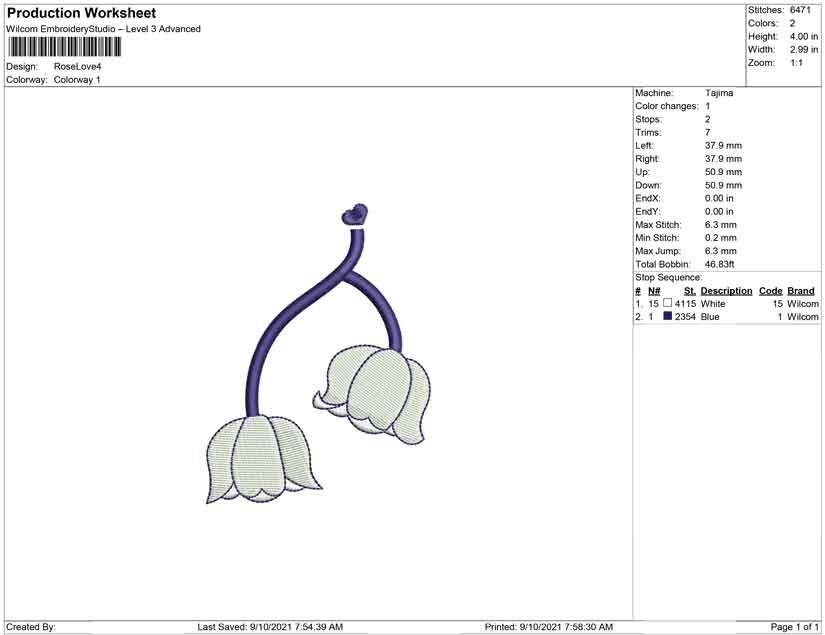This screenshot has width=825, height=635.
Task: Click the Total Bobbin value 46.83ft
Action: (719, 264)
